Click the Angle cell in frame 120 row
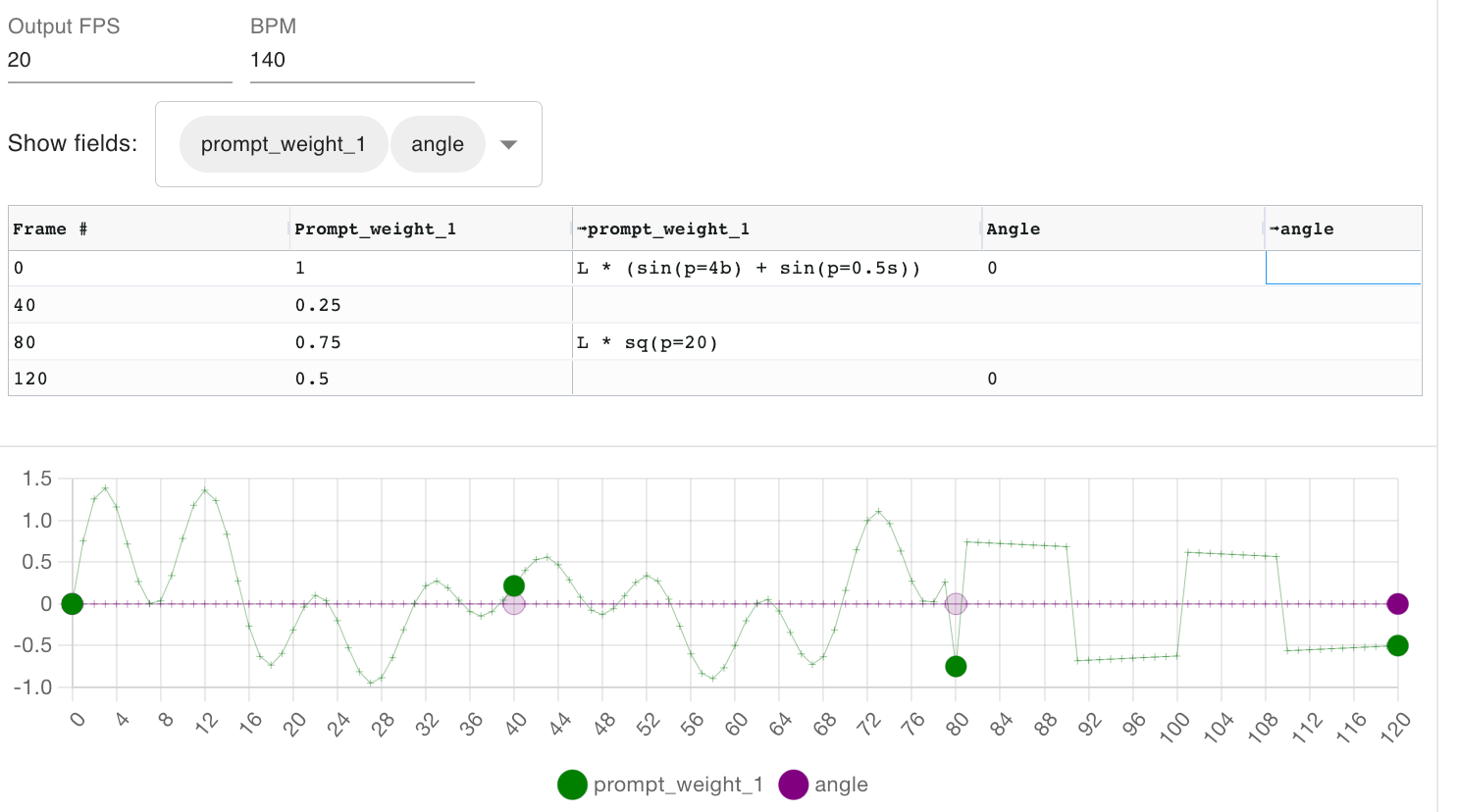 (1123, 379)
